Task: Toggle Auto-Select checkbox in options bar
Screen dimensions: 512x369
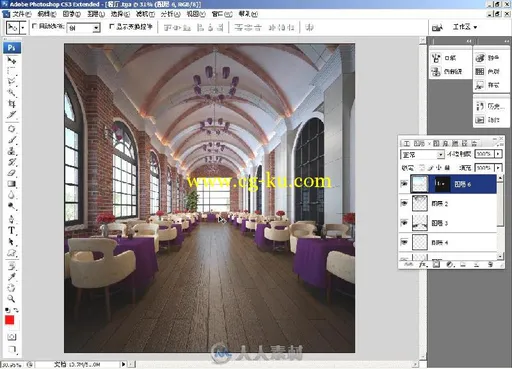Action: click(34, 26)
